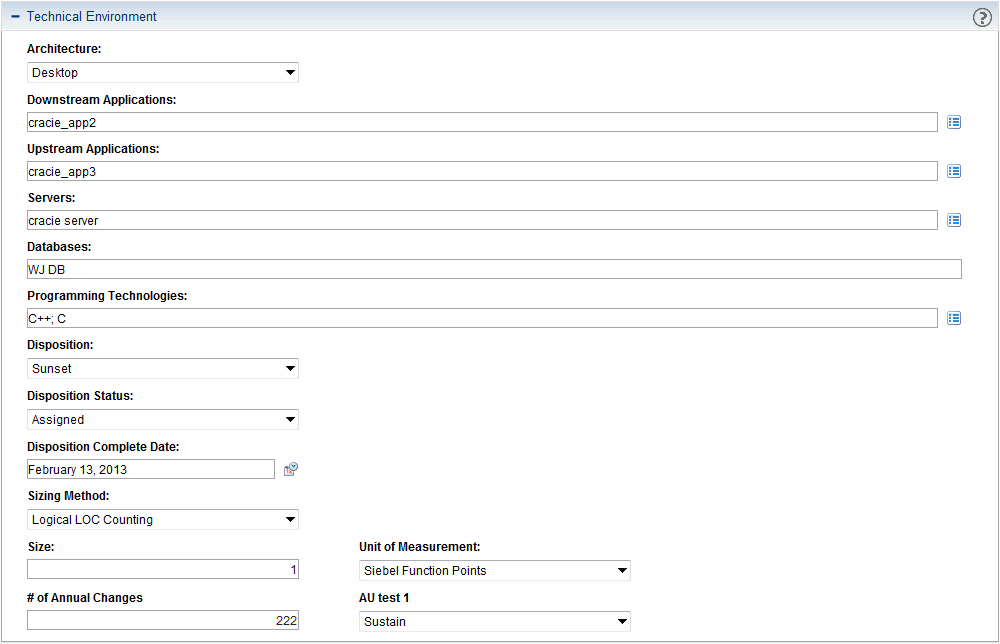Open the Sizing Method dropdown
This screenshot has height=644, width=1000.
[163, 520]
